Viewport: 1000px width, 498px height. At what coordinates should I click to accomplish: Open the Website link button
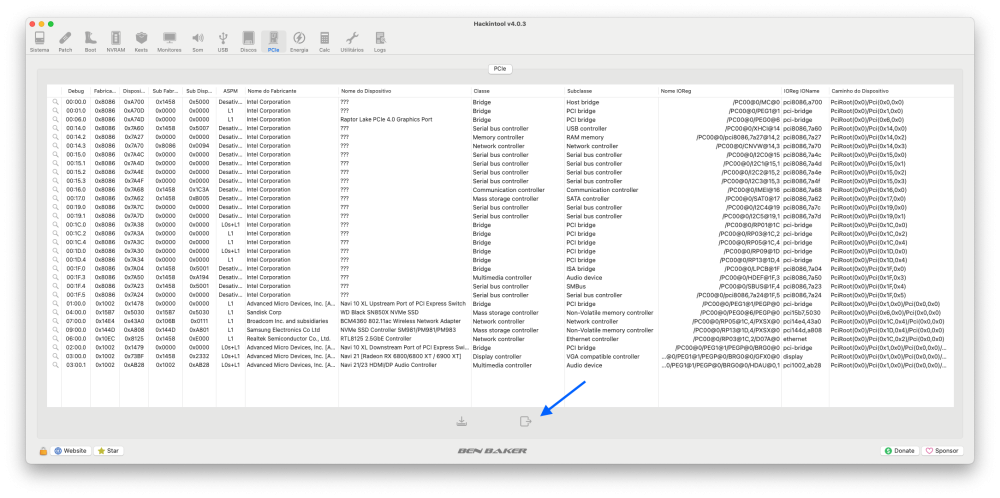70,451
